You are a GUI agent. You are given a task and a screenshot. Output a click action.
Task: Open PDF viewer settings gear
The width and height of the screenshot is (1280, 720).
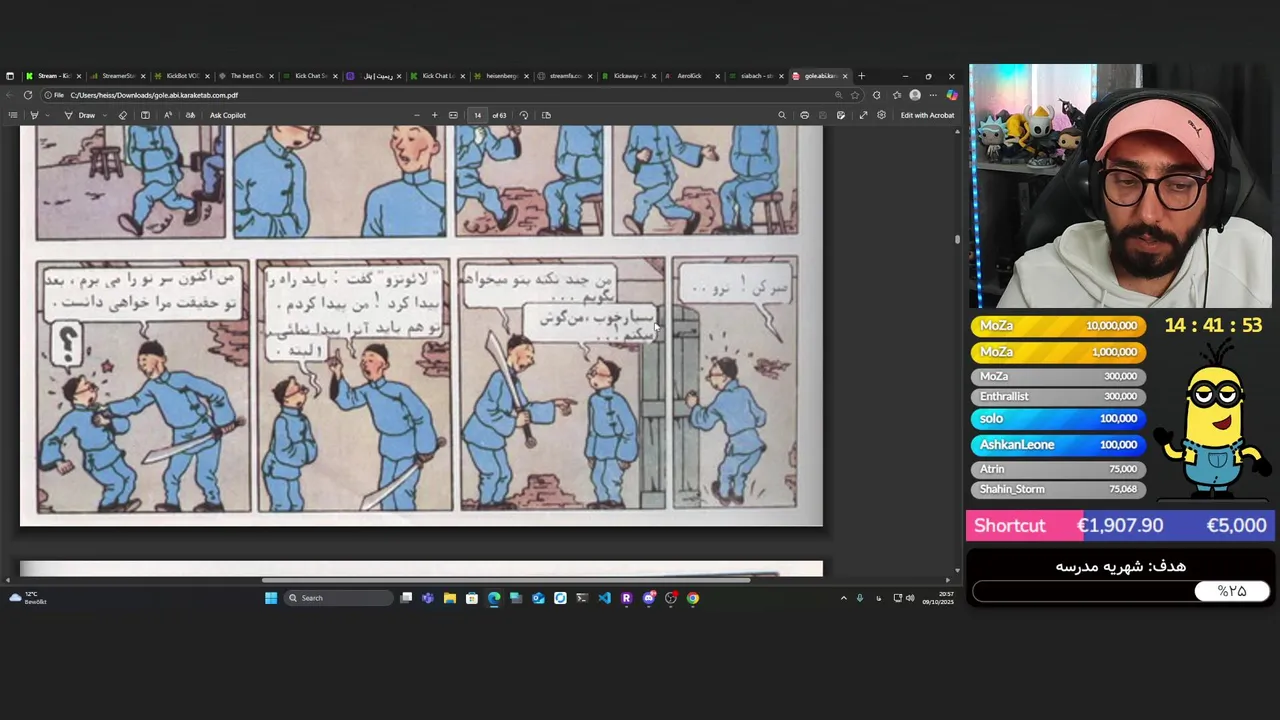point(881,115)
